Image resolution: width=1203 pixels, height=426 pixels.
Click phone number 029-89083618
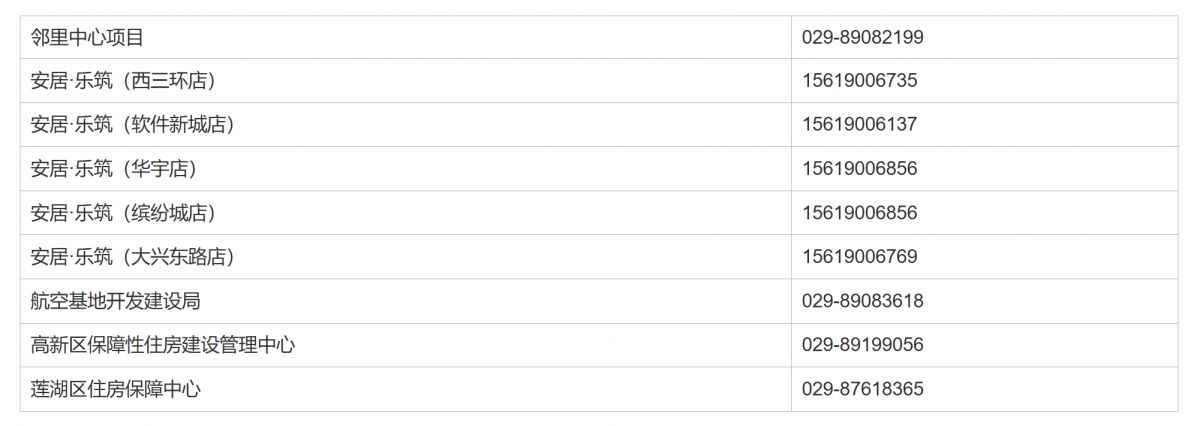(862, 301)
